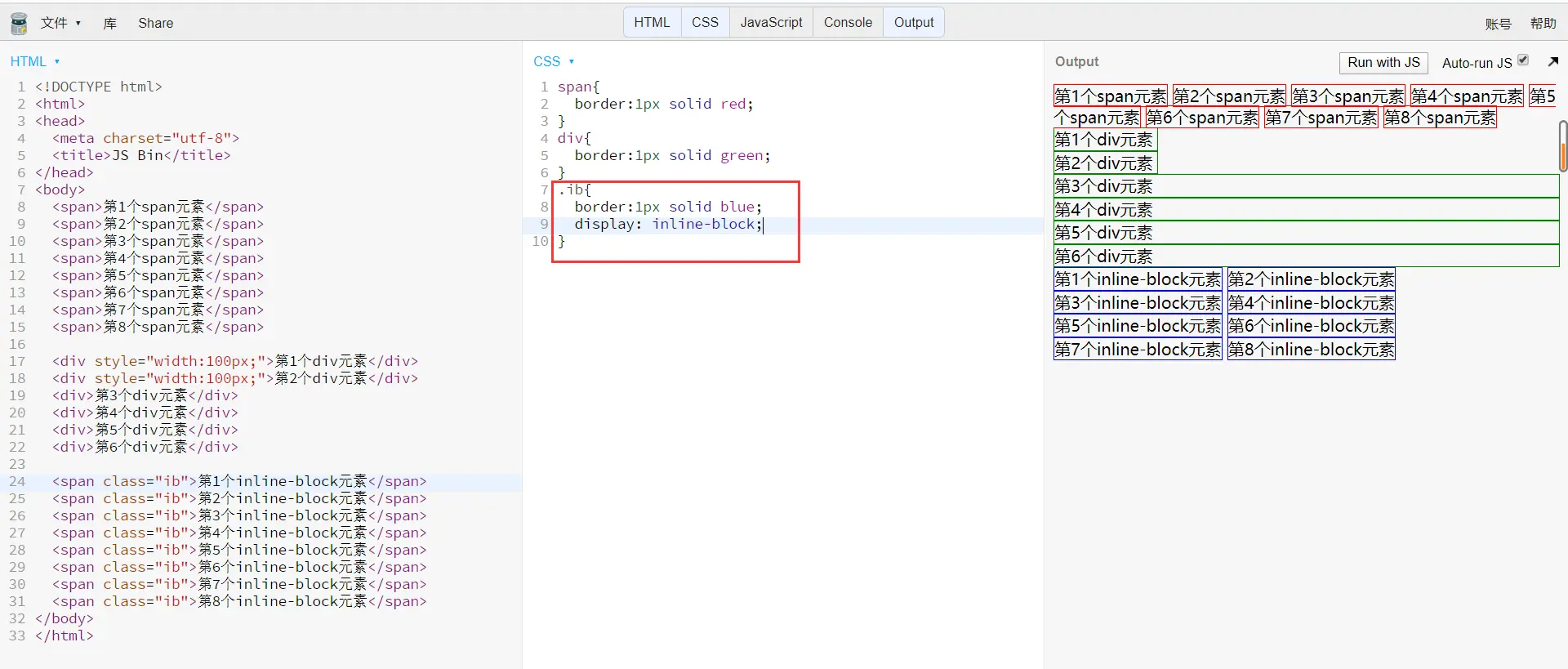
Task: Click the 第8个inline-block元素 line in HTML code
Action: [239, 601]
